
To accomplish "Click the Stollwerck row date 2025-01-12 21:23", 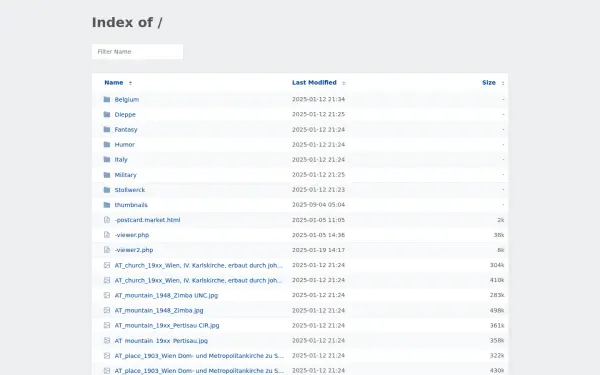I will [x=318, y=190].
